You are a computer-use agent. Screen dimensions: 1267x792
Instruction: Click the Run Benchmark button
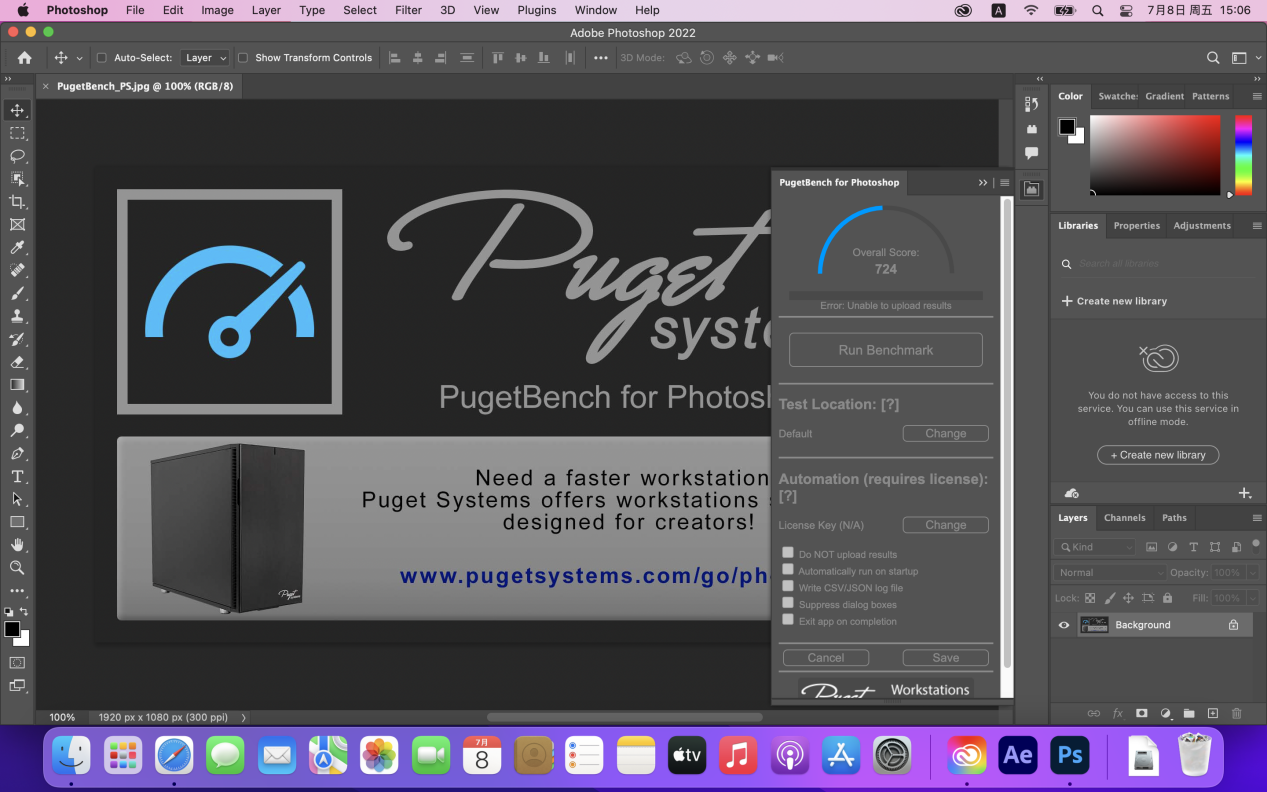886,350
